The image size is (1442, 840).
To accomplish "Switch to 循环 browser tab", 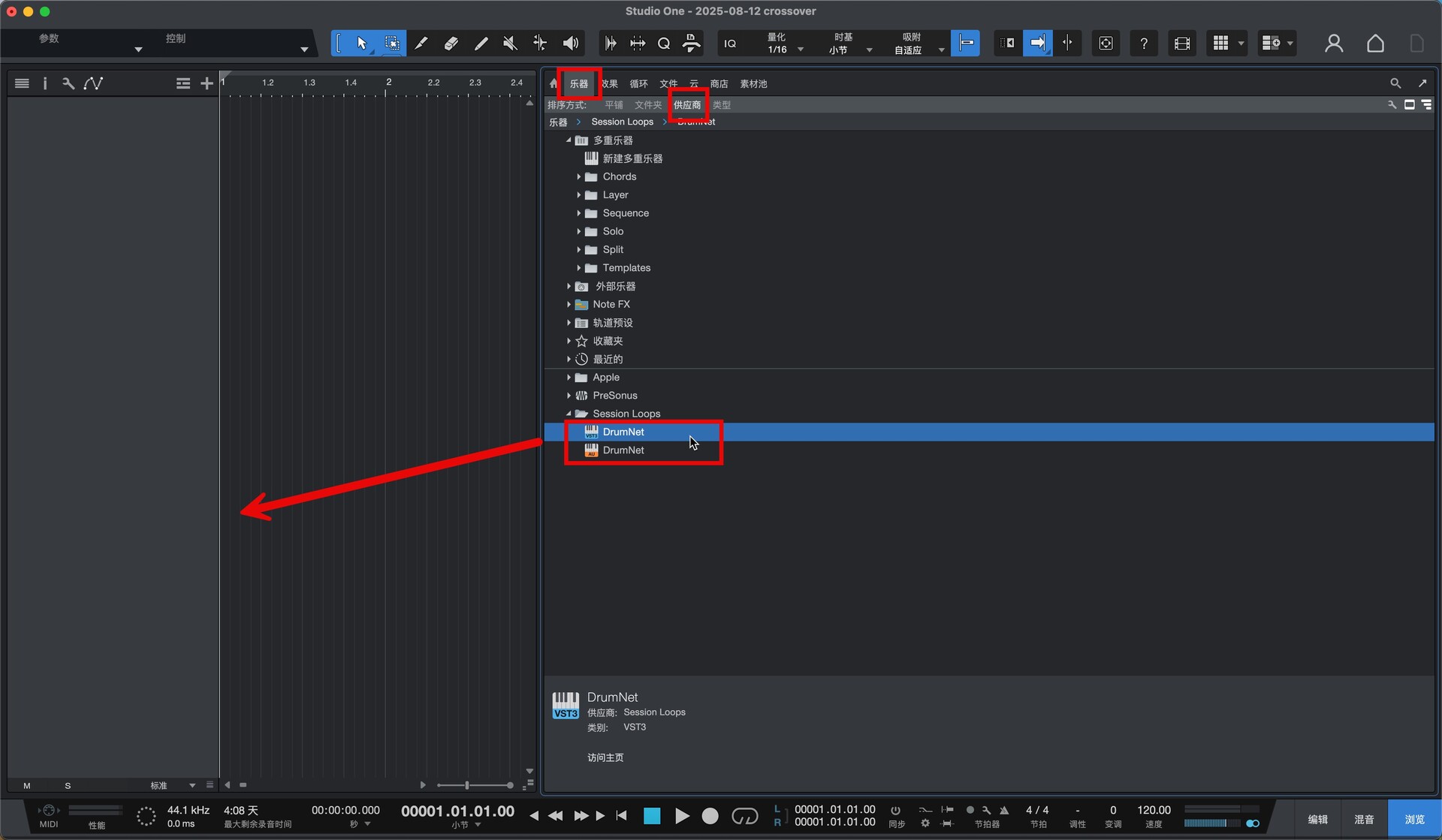I will pyautogui.click(x=638, y=84).
